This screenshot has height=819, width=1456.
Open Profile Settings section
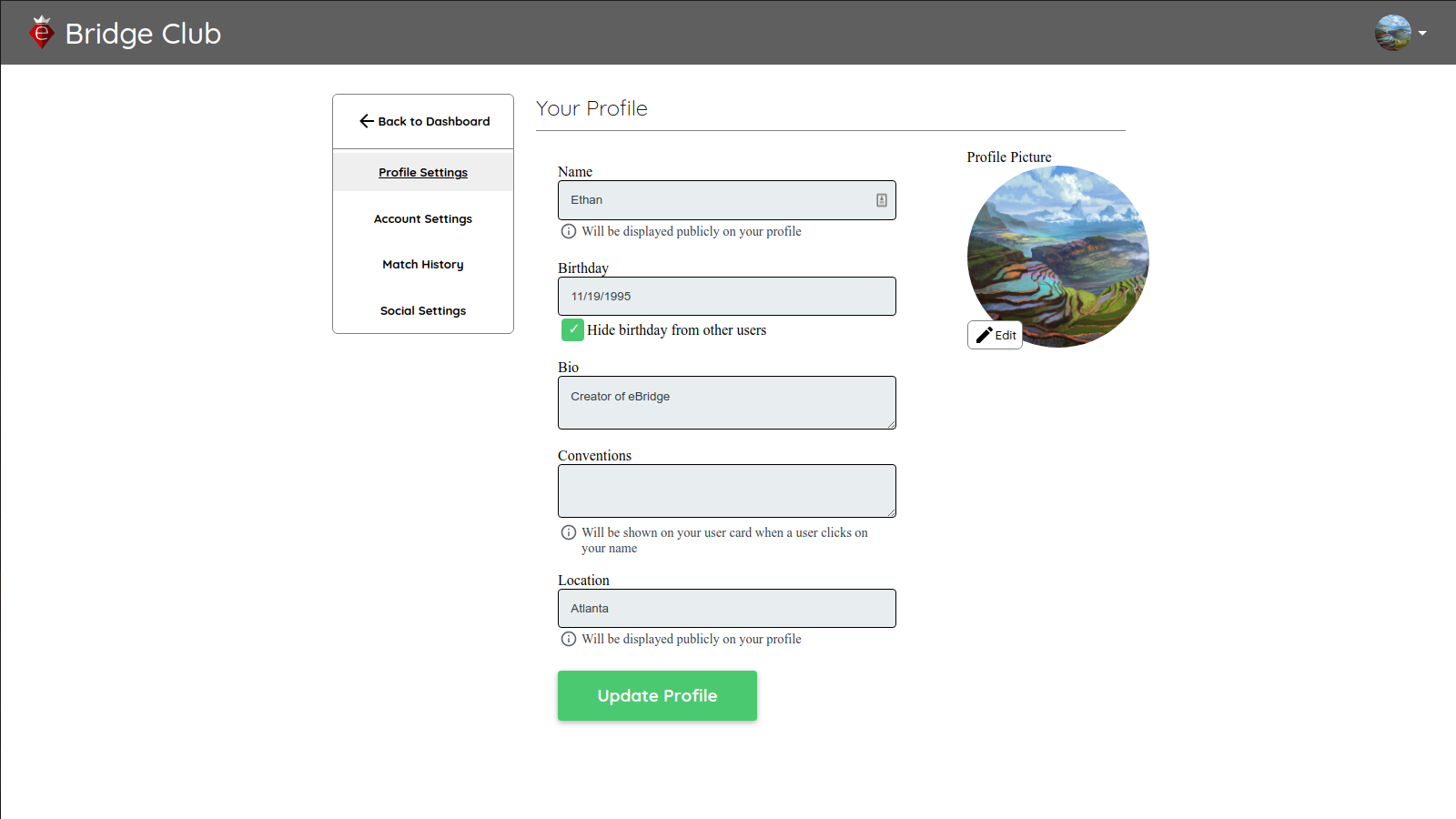point(423,172)
